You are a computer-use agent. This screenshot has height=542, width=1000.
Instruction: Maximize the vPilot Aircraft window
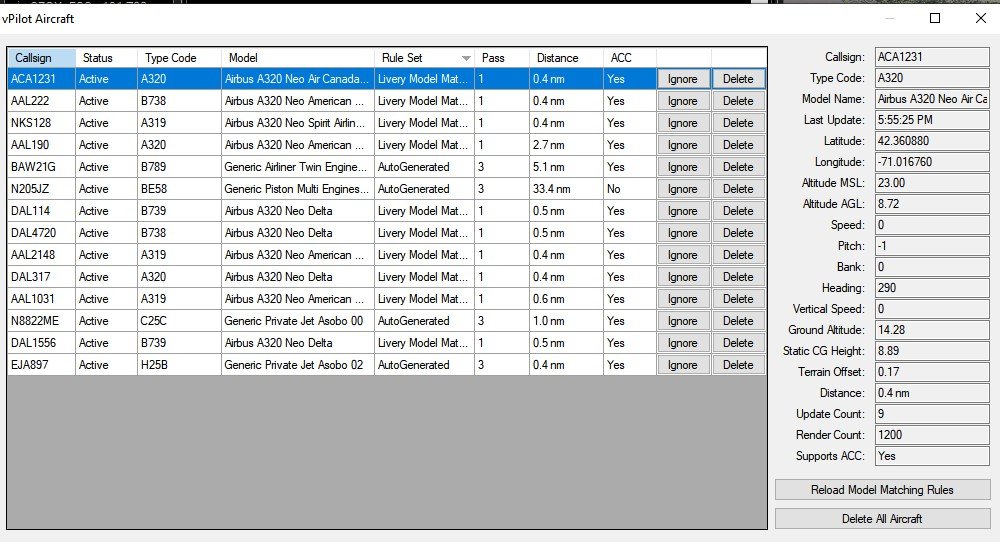click(935, 18)
